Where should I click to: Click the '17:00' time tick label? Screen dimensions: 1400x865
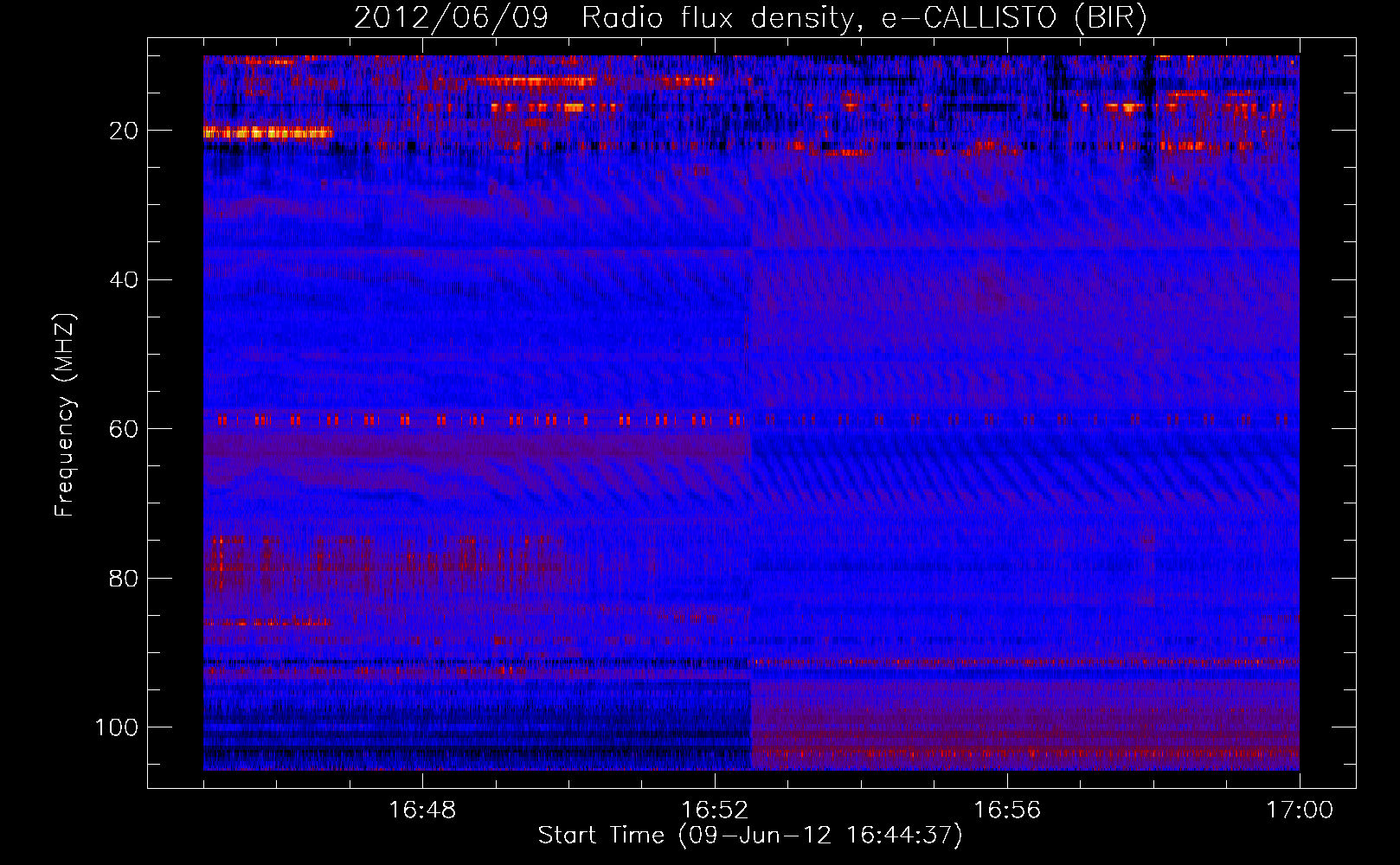tap(1300, 811)
